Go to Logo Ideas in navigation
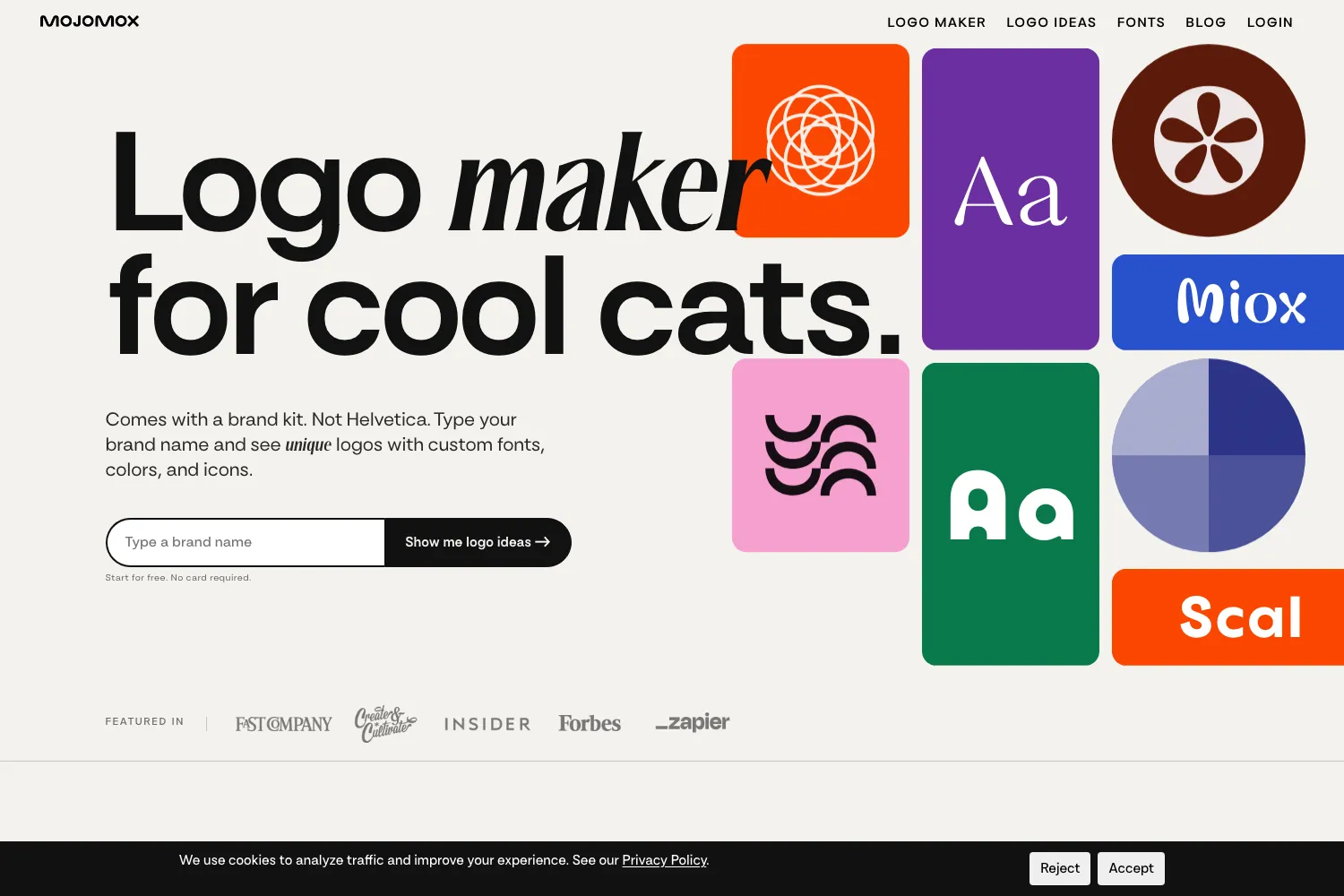1344x896 pixels. pos(1051,22)
